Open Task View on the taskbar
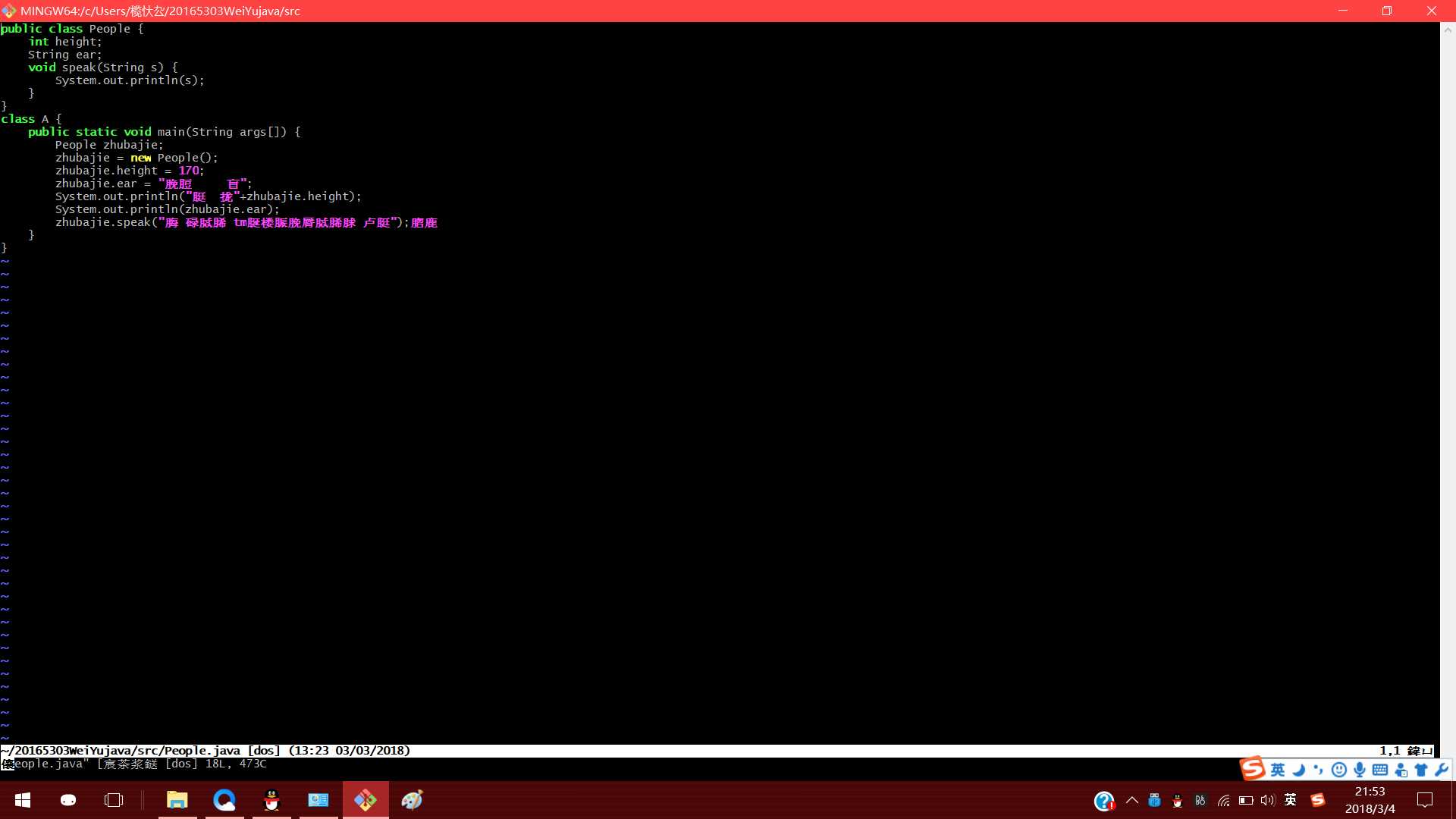Viewport: 1456px width, 819px height. [114, 800]
